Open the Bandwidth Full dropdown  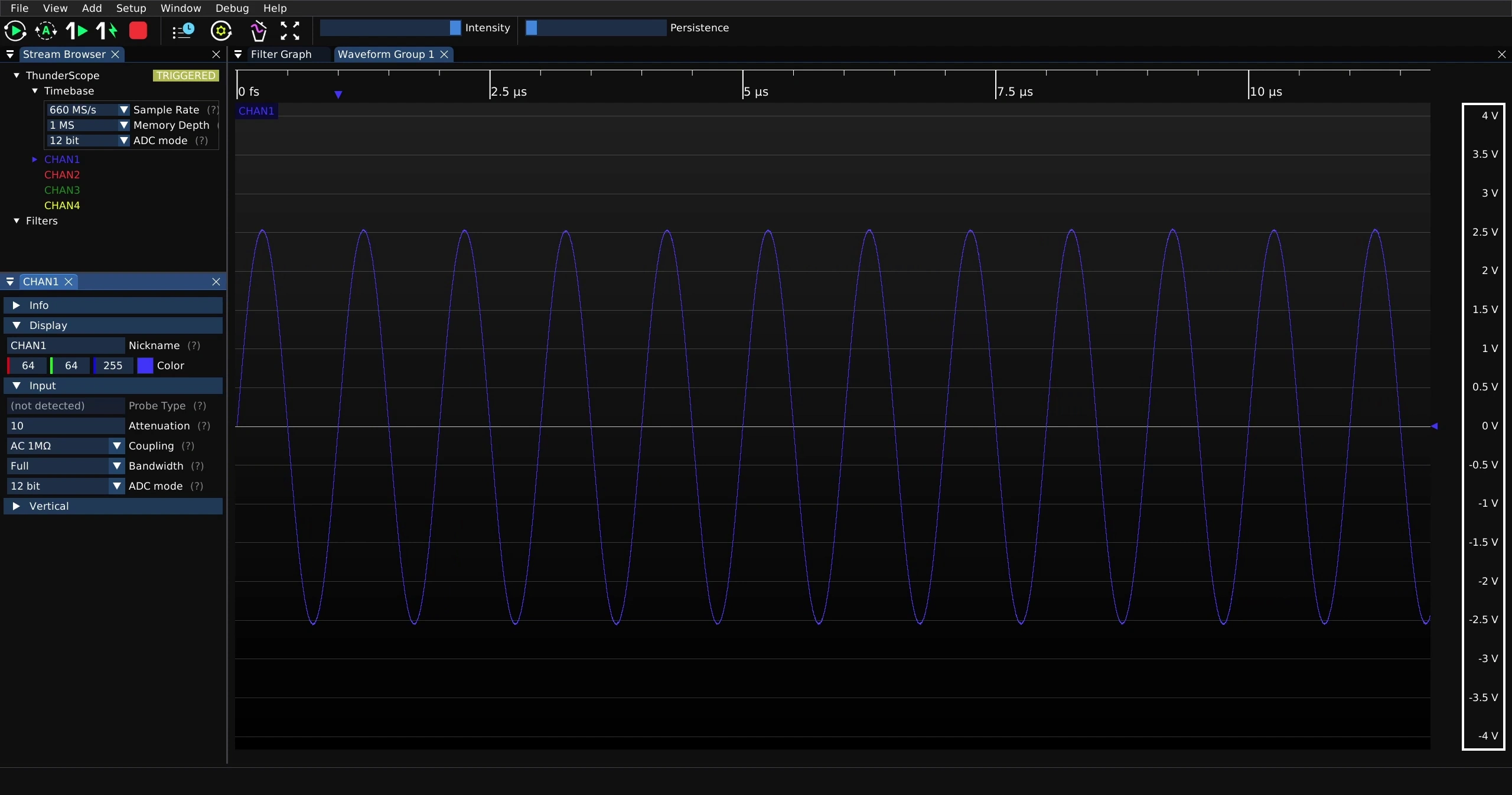pyautogui.click(x=66, y=466)
